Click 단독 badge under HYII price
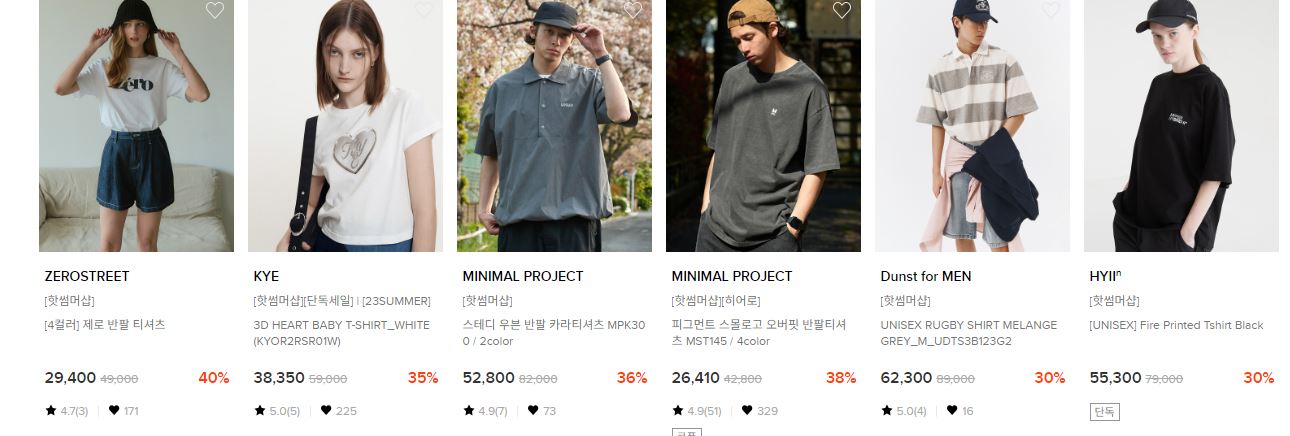 click(x=1105, y=411)
